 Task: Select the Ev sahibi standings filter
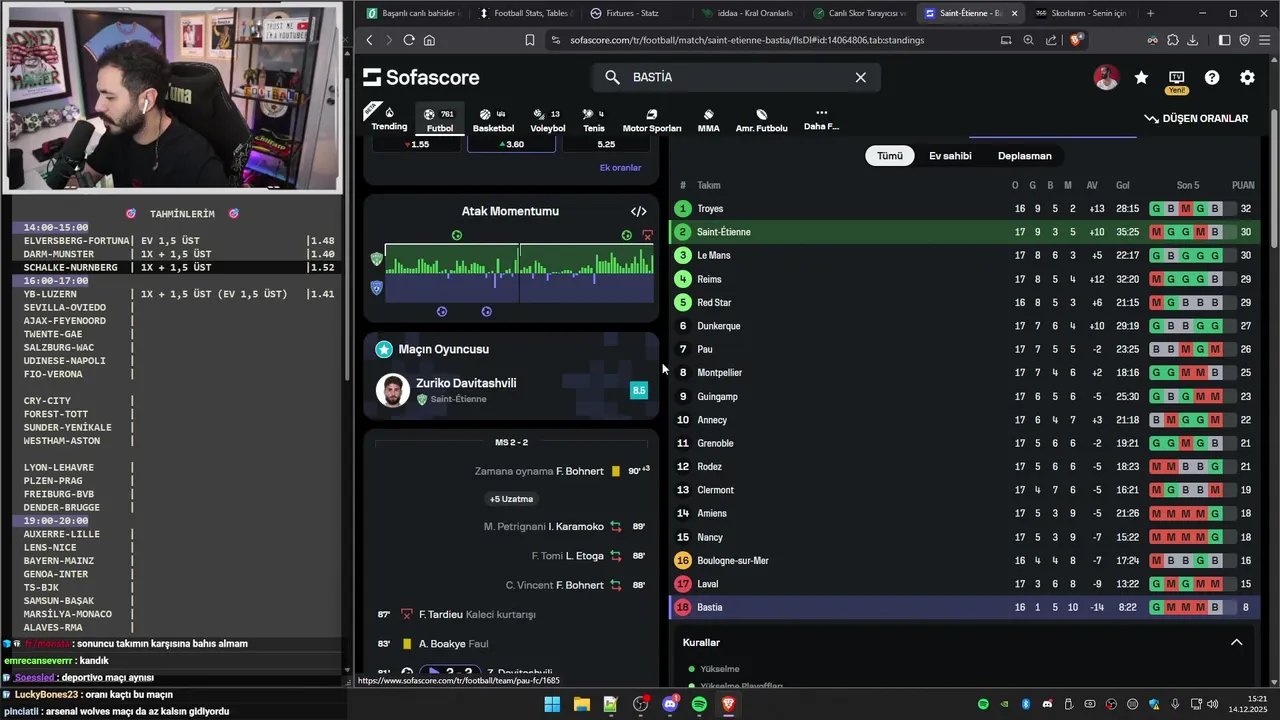(950, 156)
